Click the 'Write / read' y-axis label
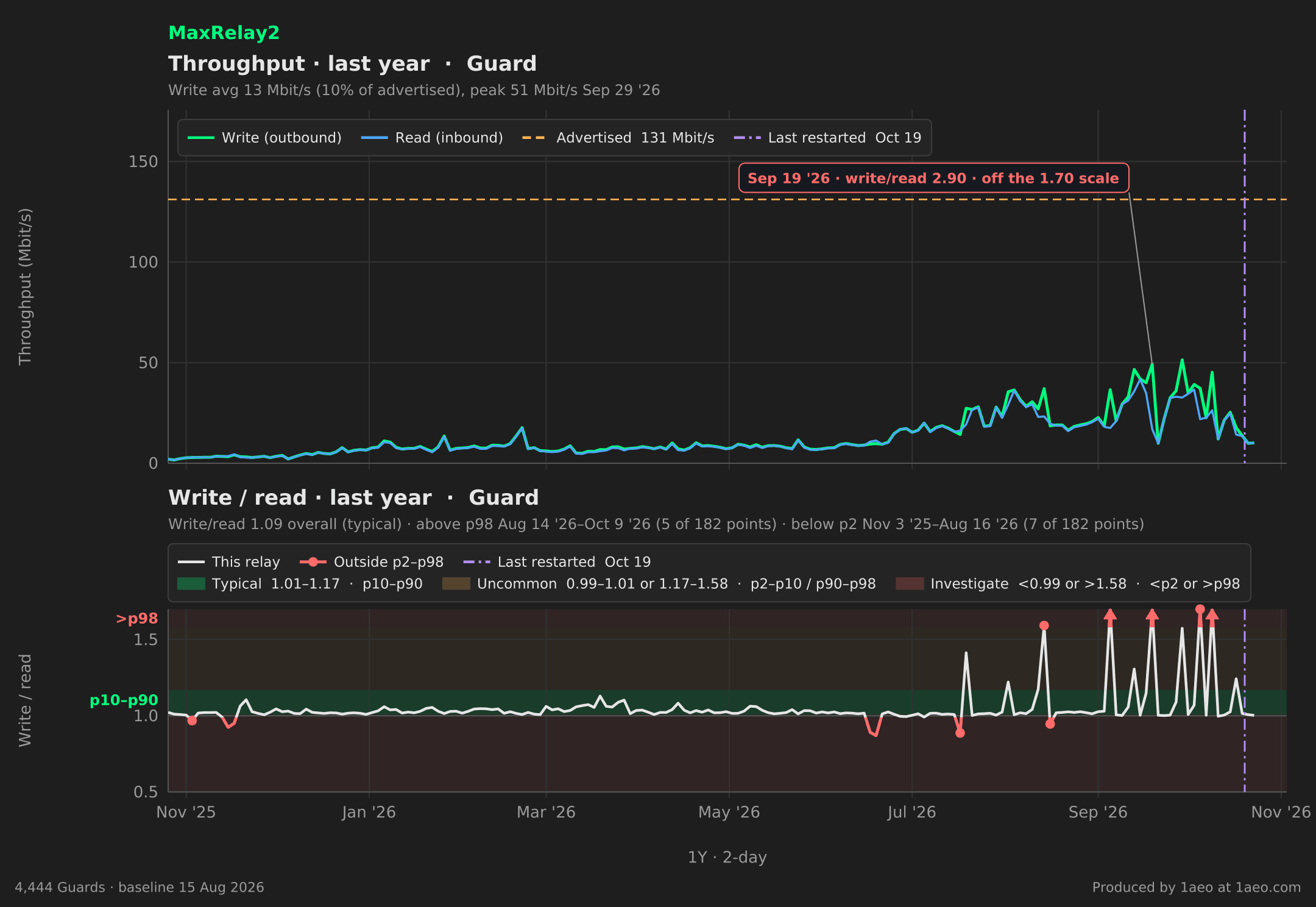 click(x=25, y=700)
